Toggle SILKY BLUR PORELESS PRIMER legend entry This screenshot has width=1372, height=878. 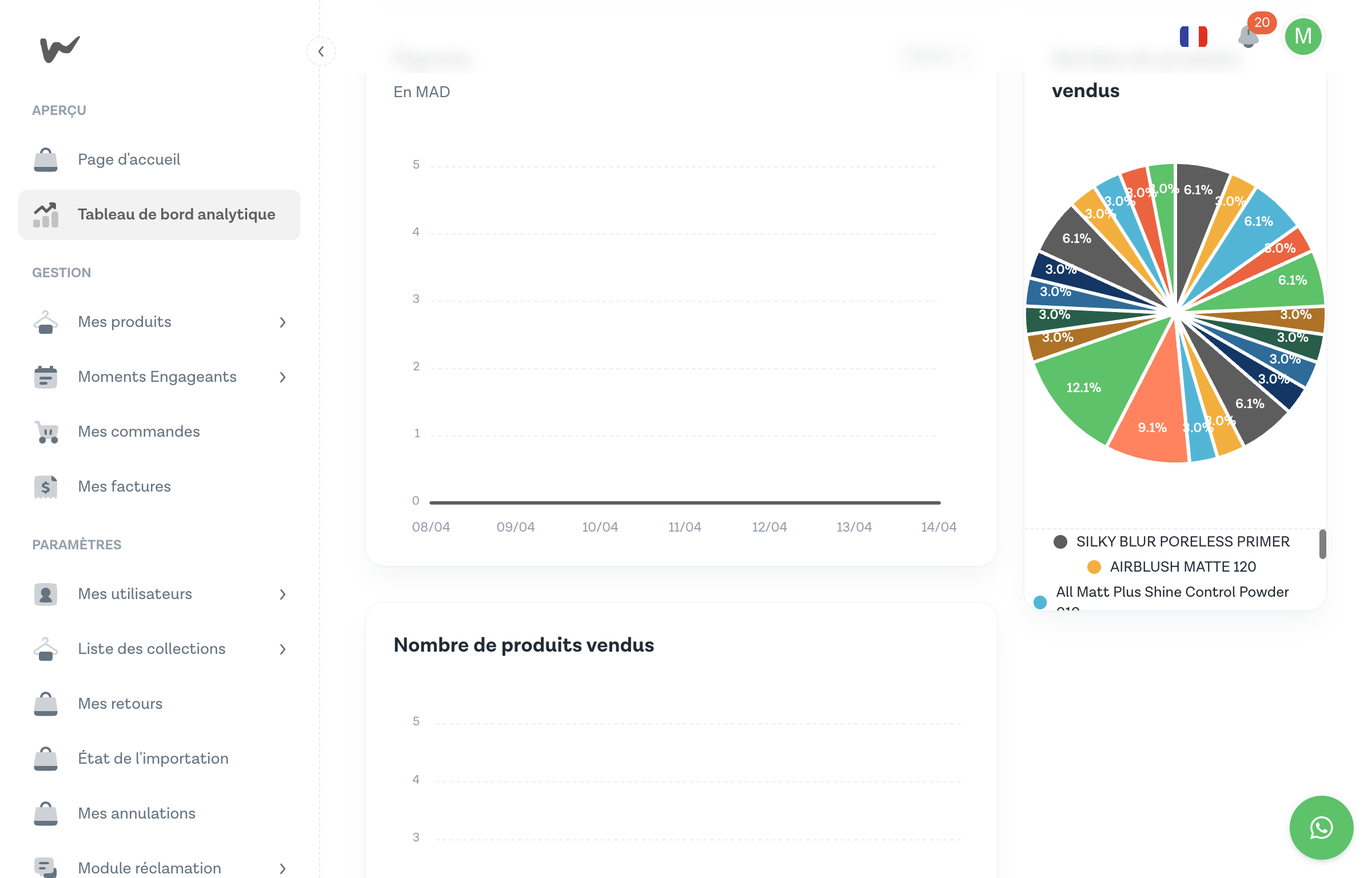tap(1182, 541)
